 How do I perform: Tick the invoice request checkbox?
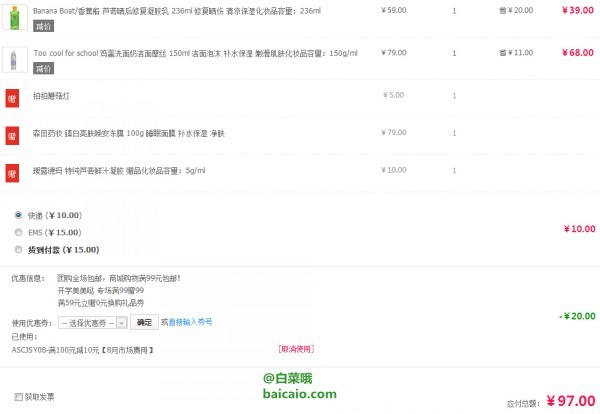18,397
